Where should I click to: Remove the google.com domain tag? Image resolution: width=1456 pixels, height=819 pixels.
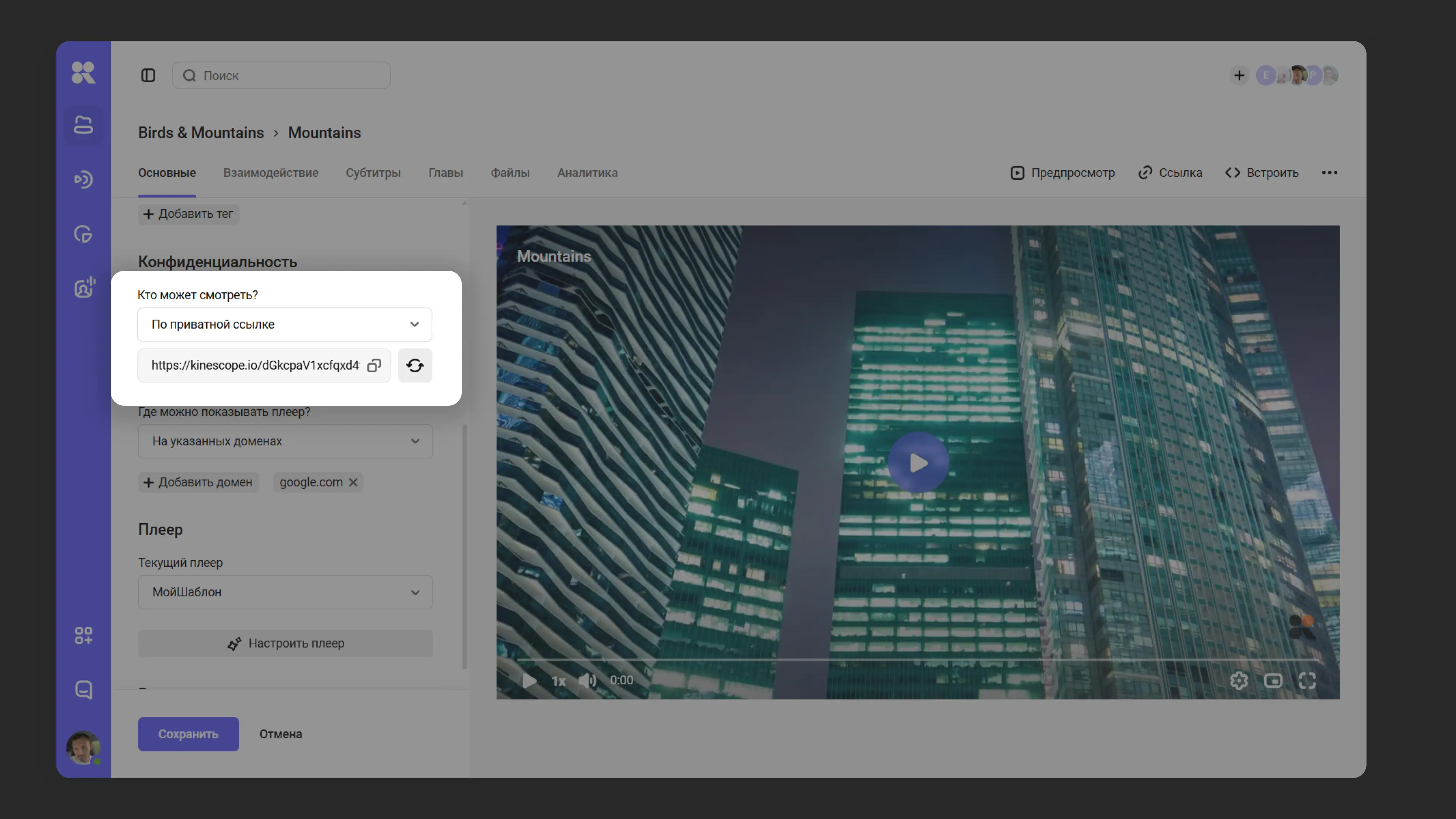353,482
